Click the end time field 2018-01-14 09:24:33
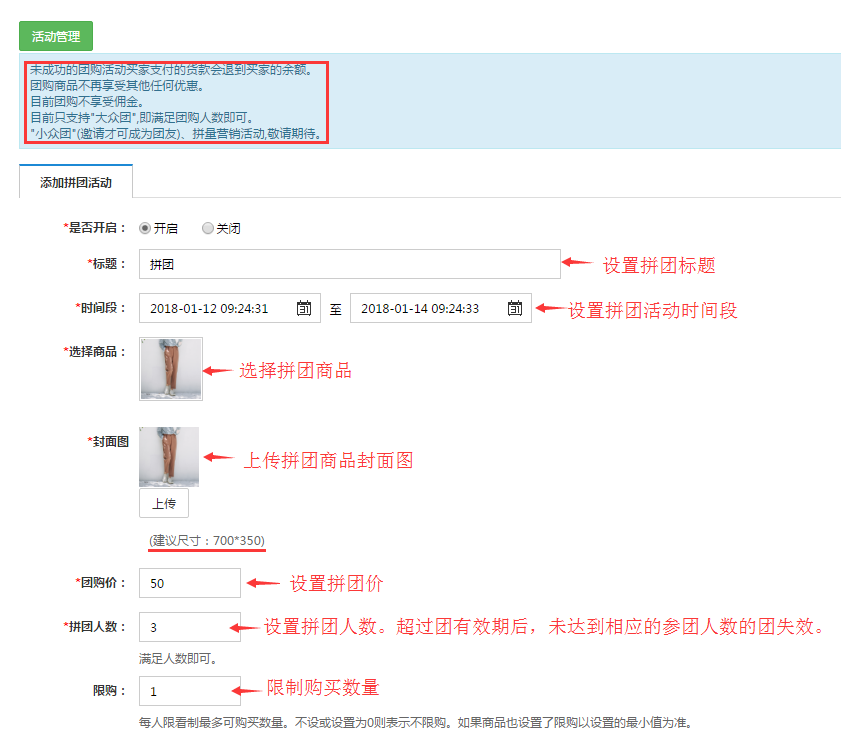Screen dimensions: 841x735 tap(440, 308)
